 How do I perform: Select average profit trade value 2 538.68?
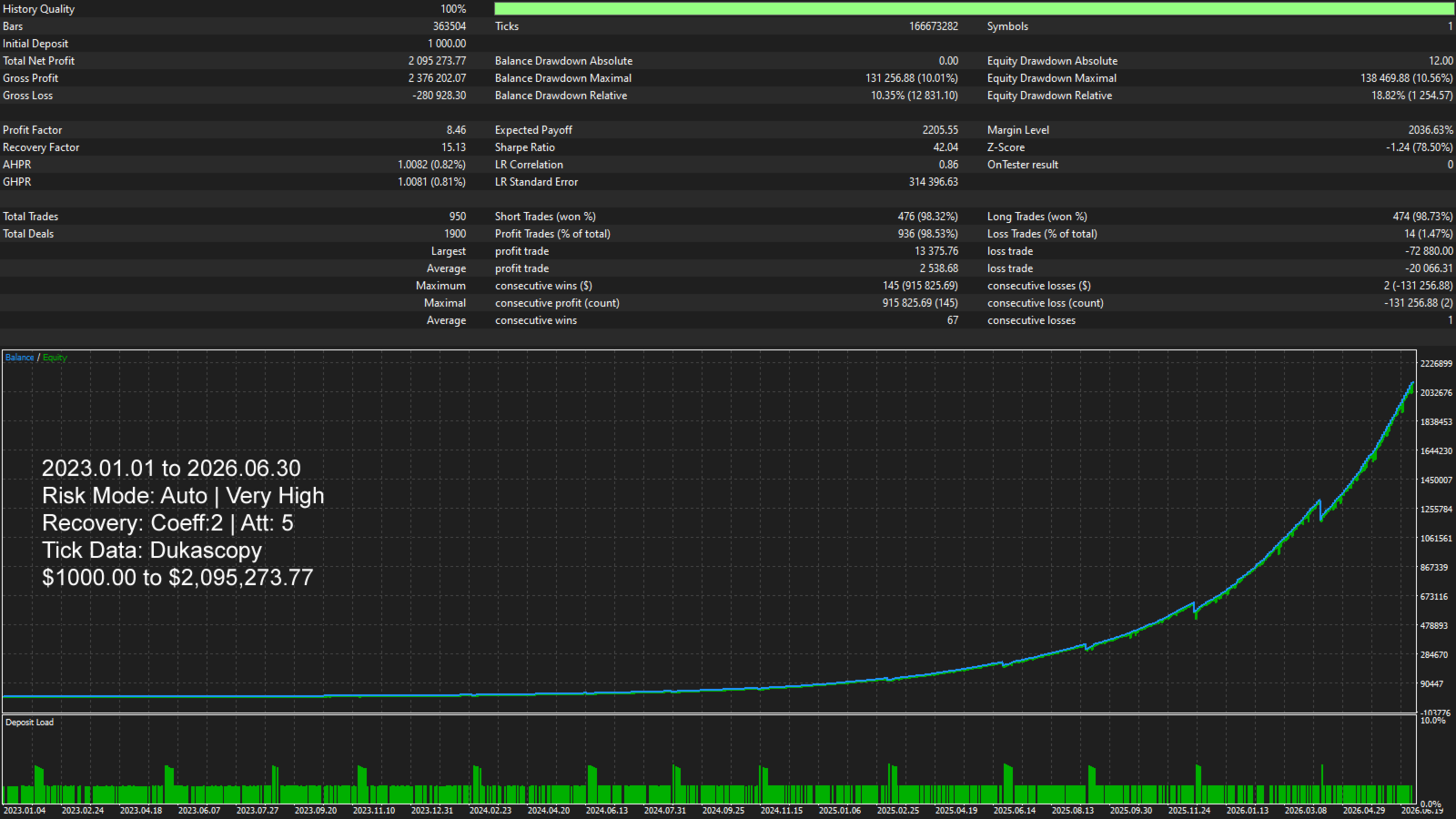pos(939,268)
